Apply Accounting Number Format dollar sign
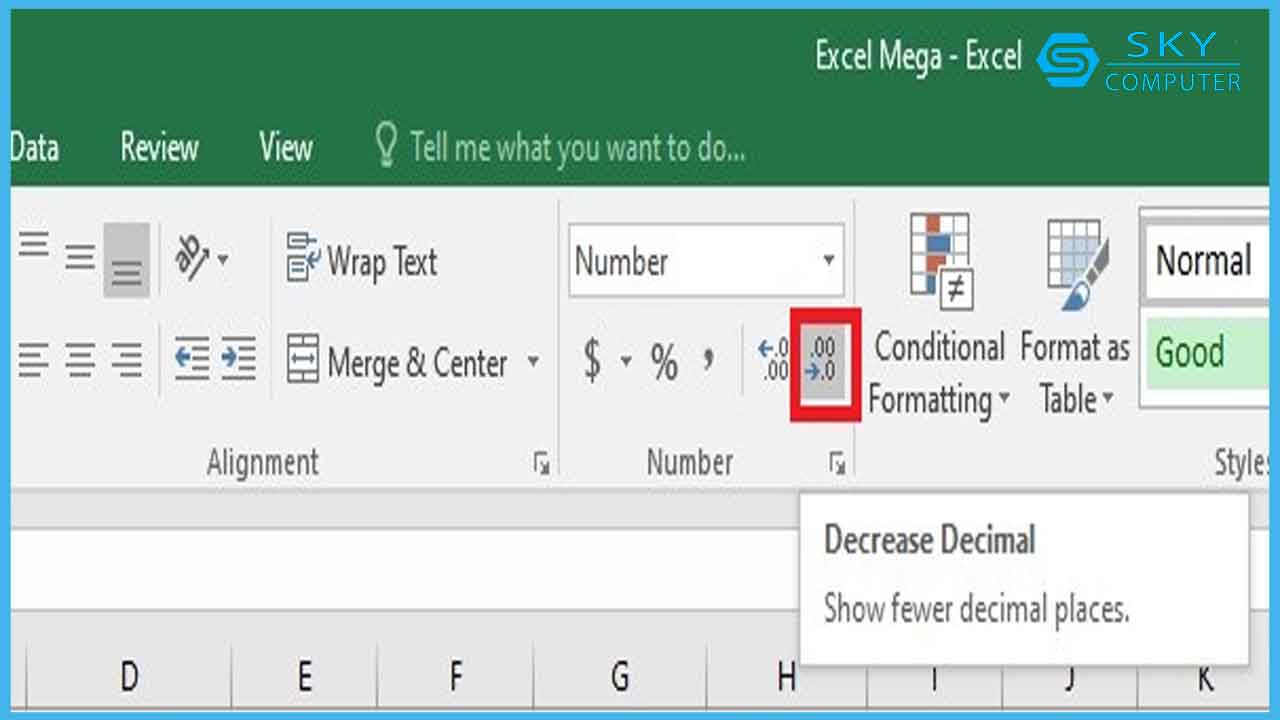The image size is (1280, 720). (593, 360)
